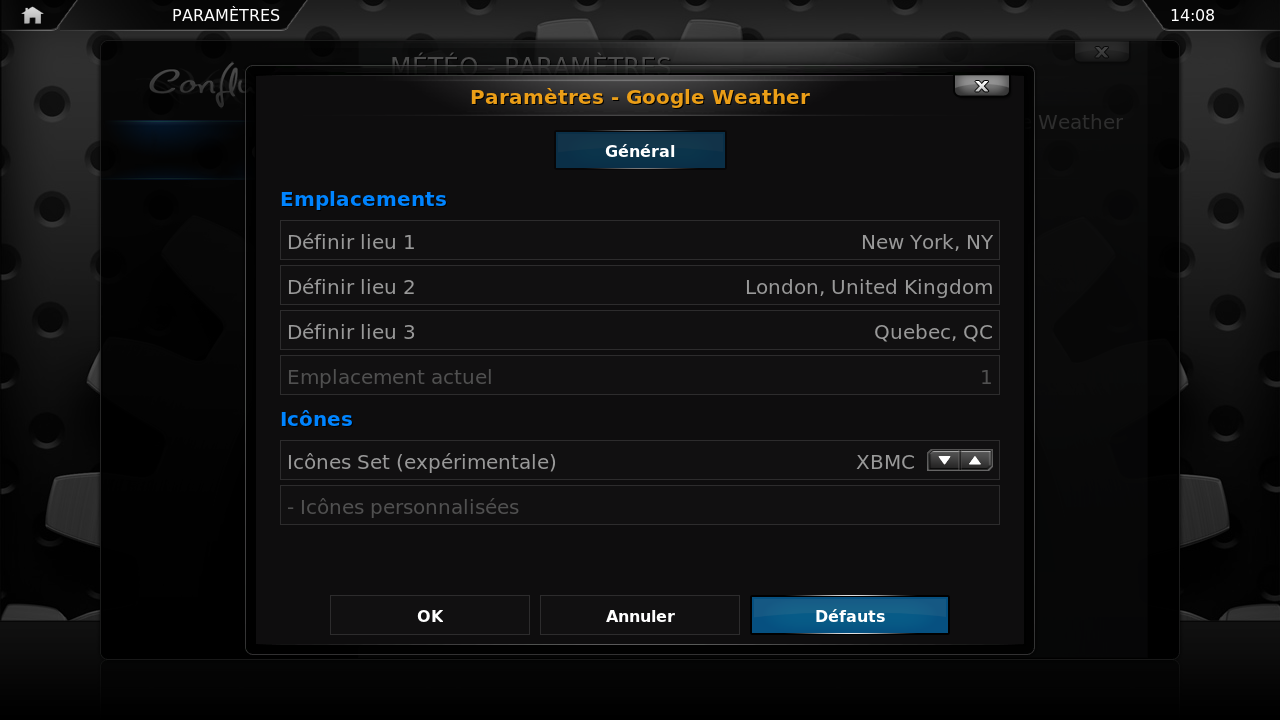1280x720 pixels.
Task: Click the PARAMÈTRES breadcrumb in top bar
Action: pos(226,15)
